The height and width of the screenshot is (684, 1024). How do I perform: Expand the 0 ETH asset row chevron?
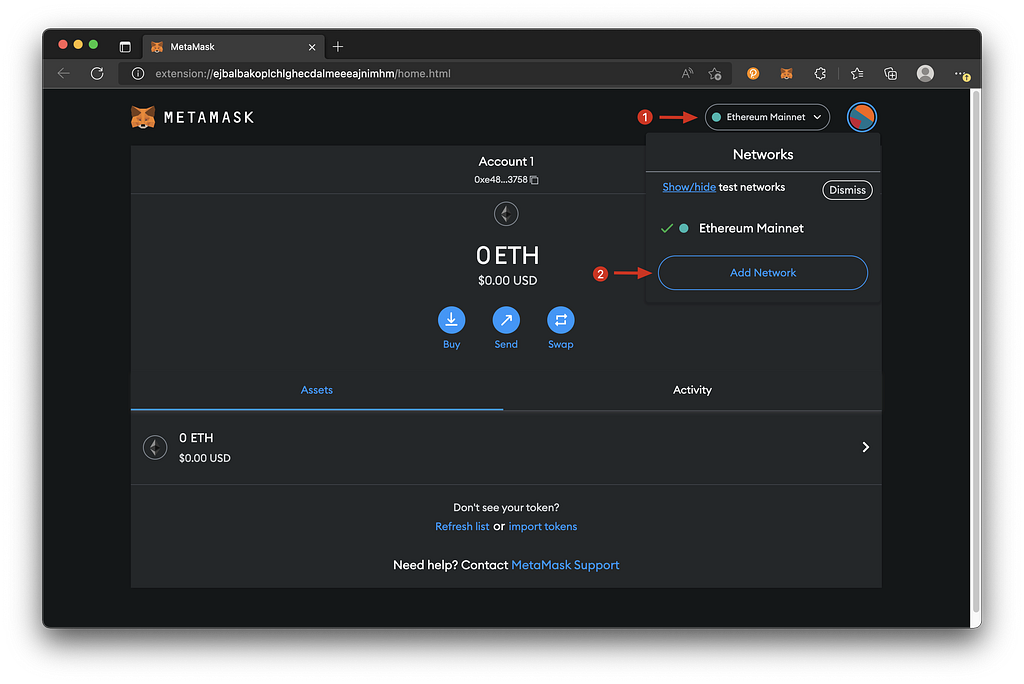tap(865, 447)
